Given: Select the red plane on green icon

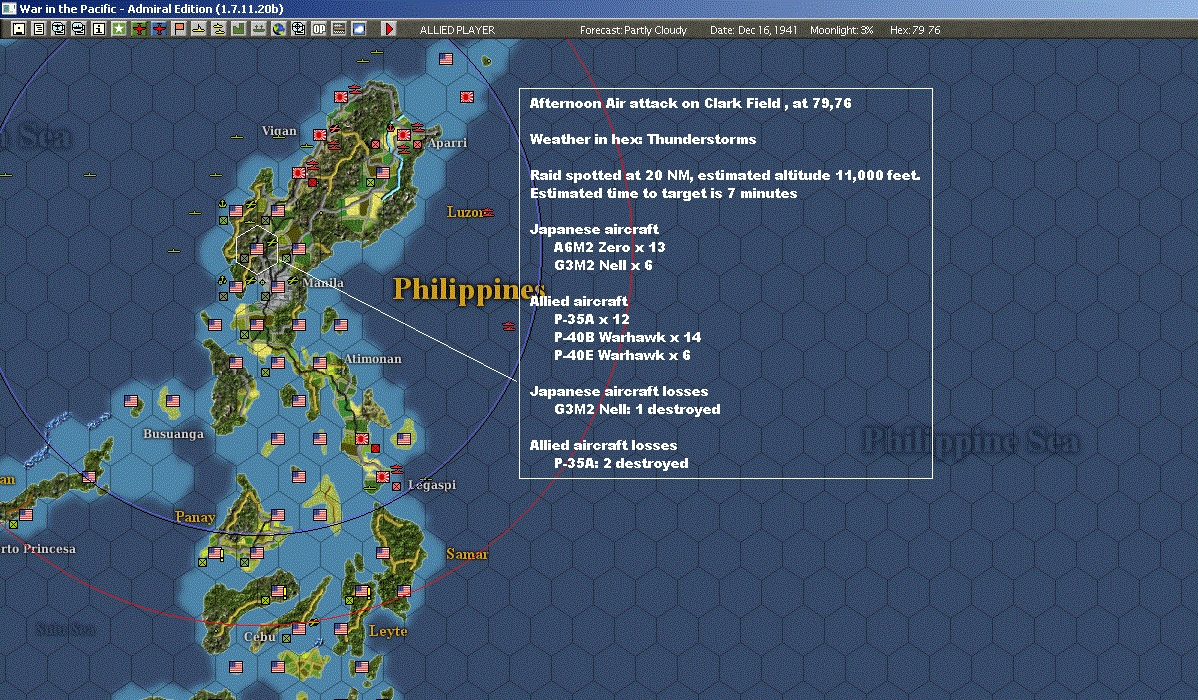Looking at the screenshot, I should coord(139,29).
